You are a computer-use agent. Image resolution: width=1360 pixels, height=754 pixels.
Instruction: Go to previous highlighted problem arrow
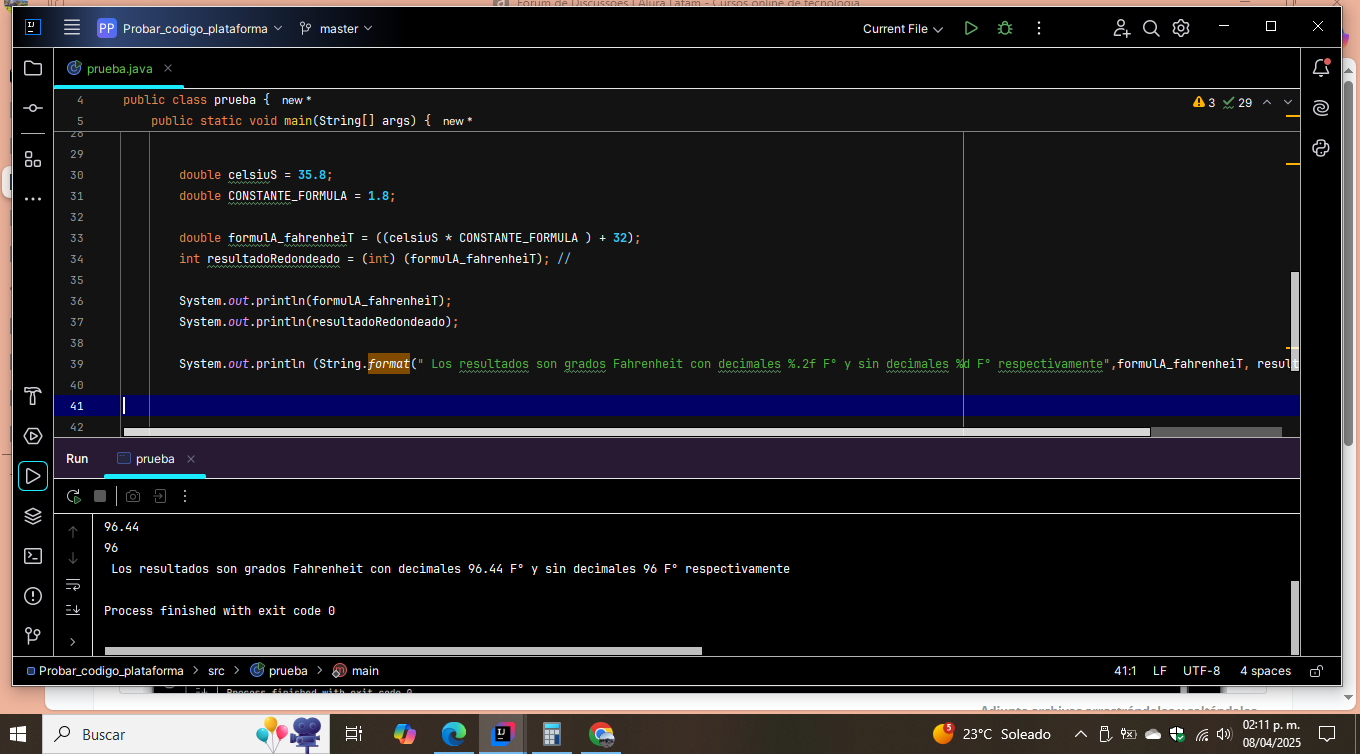coord(1267,102)
